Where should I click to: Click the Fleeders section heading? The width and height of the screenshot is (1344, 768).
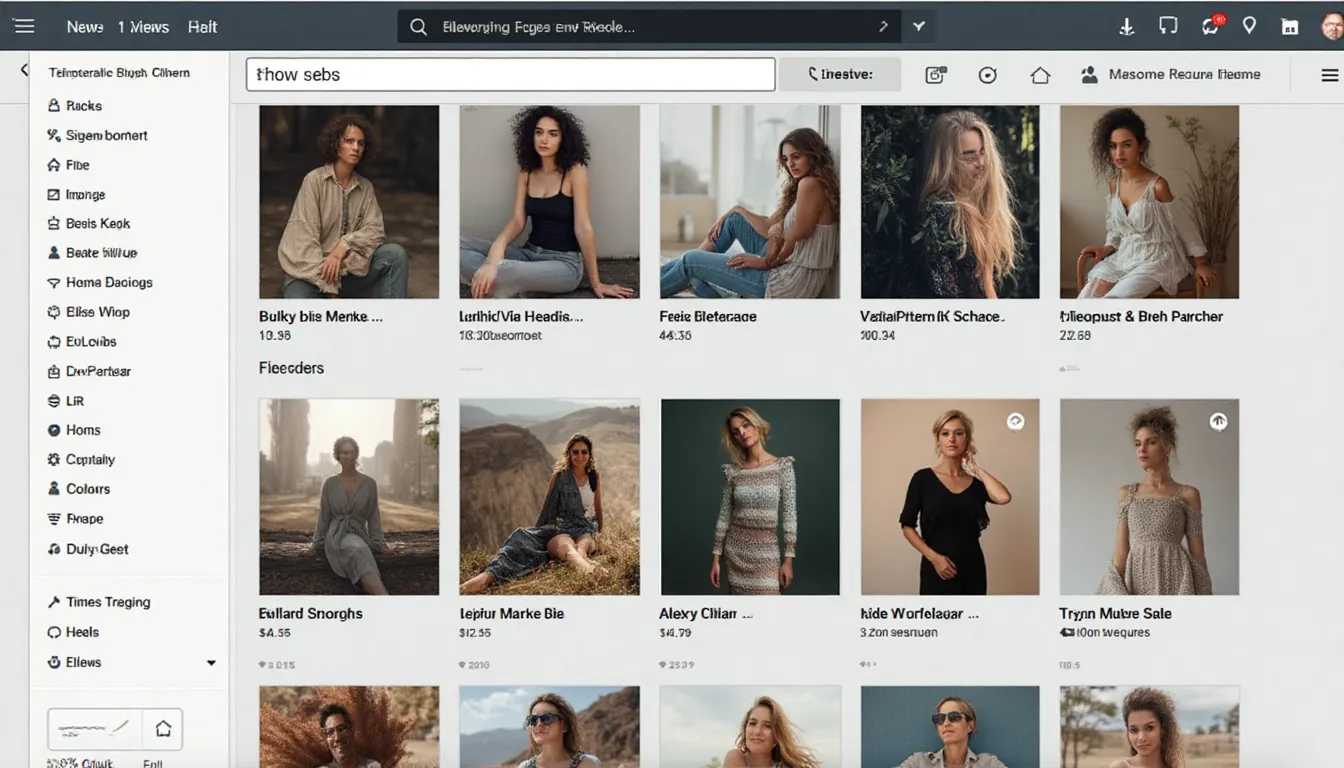coord(291,368)
